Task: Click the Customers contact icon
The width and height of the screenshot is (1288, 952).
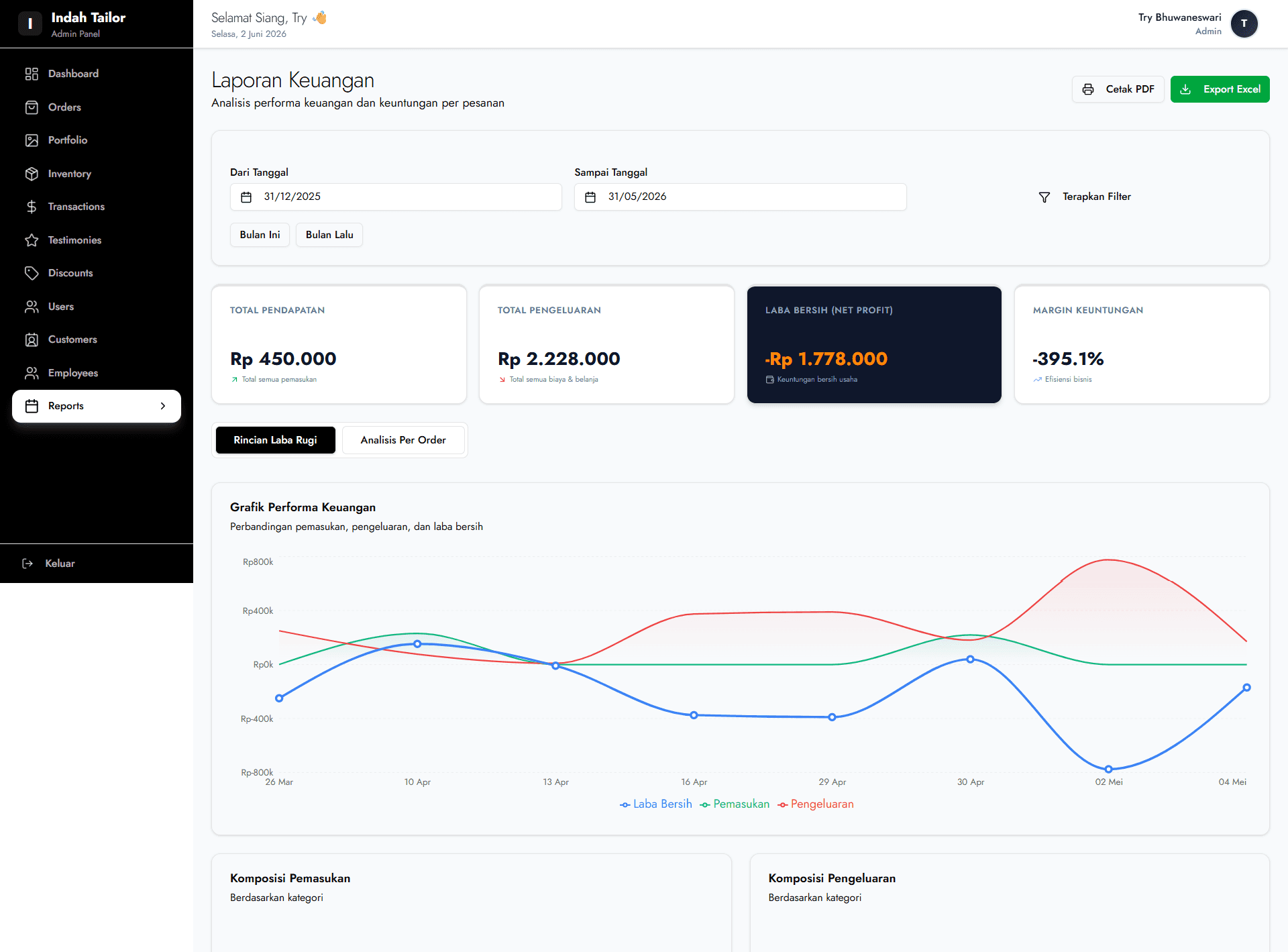Action: click(32, 339)
